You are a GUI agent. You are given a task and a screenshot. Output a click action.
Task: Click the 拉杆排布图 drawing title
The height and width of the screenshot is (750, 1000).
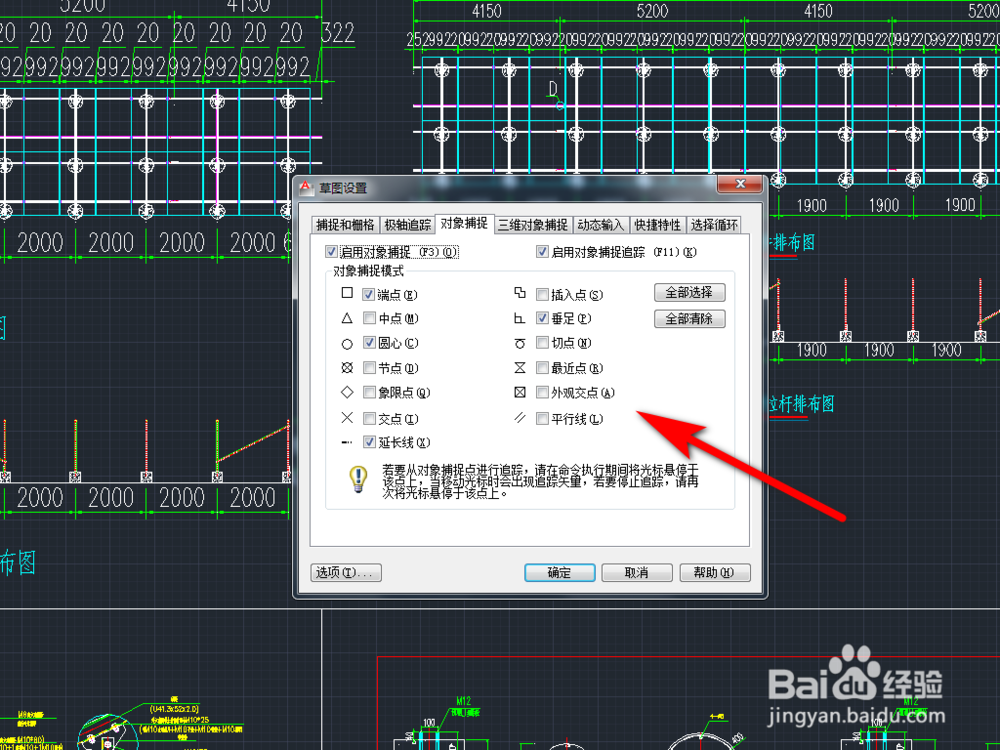[x=800, y=404]
